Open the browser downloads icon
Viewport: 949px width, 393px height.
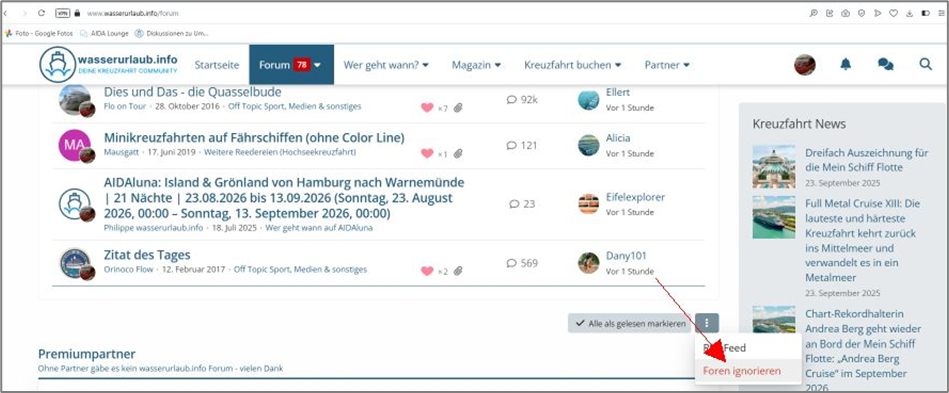click(909, 13)
